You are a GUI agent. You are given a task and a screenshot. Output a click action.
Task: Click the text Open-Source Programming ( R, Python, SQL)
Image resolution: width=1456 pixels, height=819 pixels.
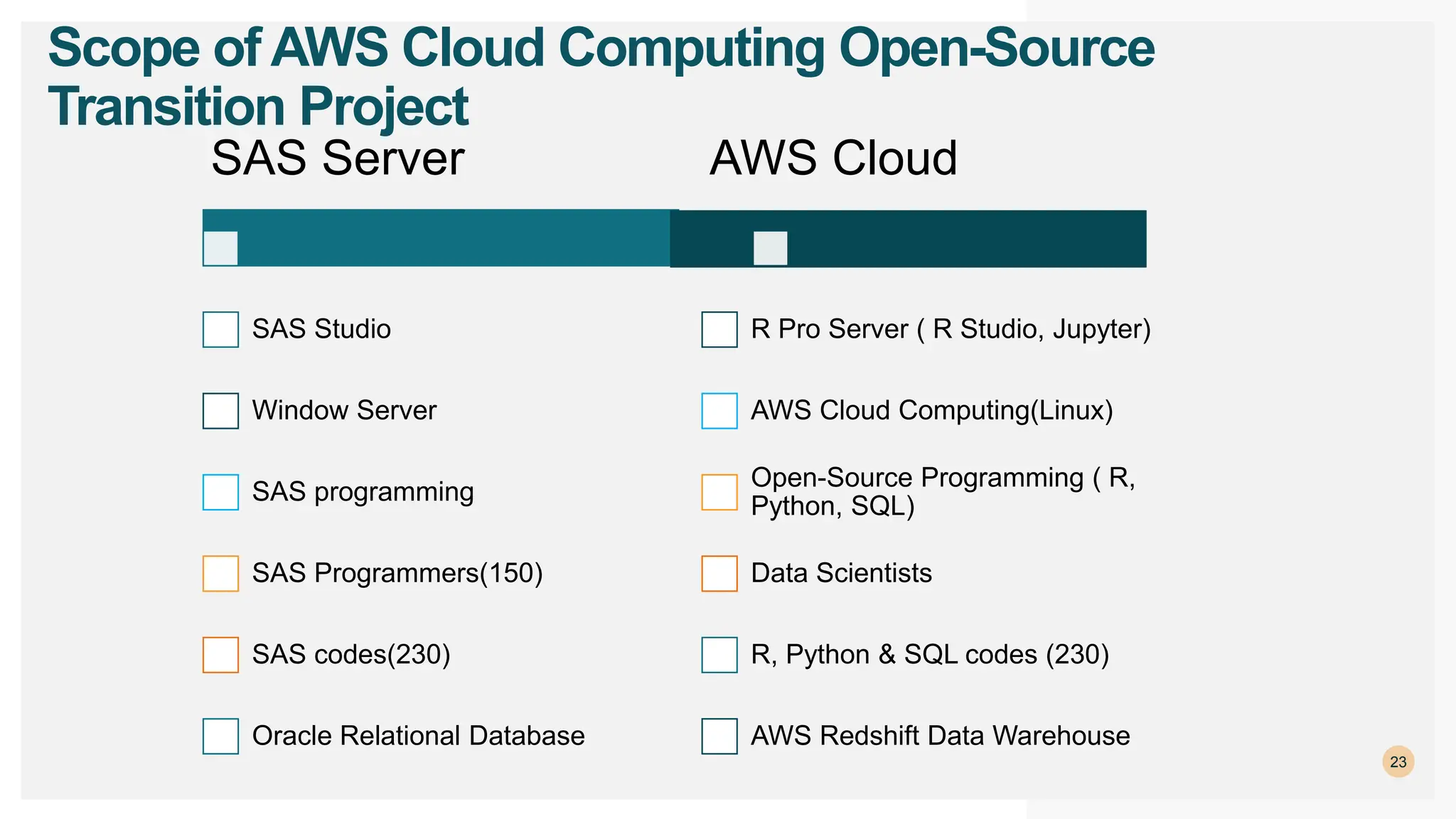pos(943,492)
